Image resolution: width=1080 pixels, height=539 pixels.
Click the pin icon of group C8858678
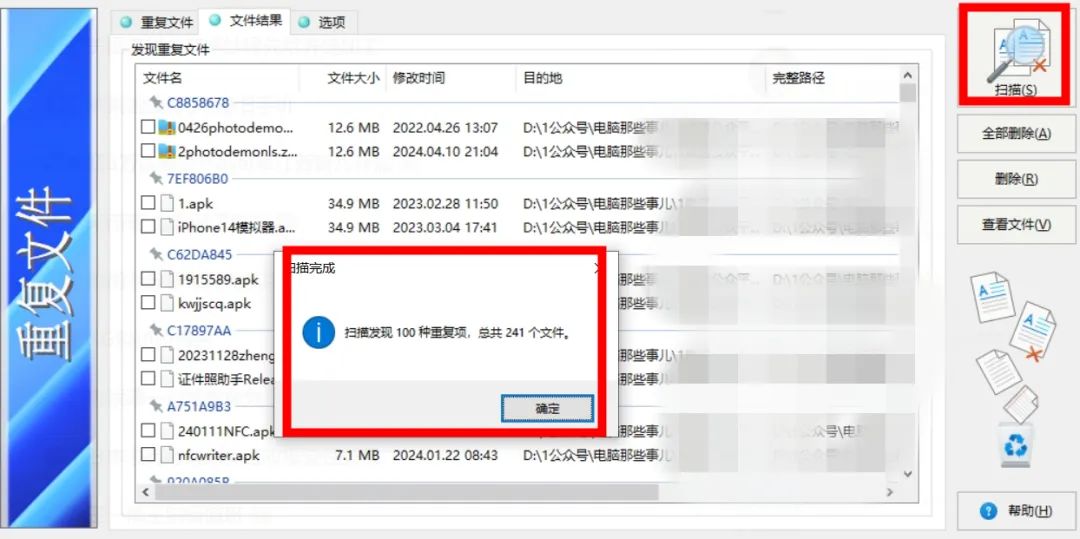coord(156,103)
